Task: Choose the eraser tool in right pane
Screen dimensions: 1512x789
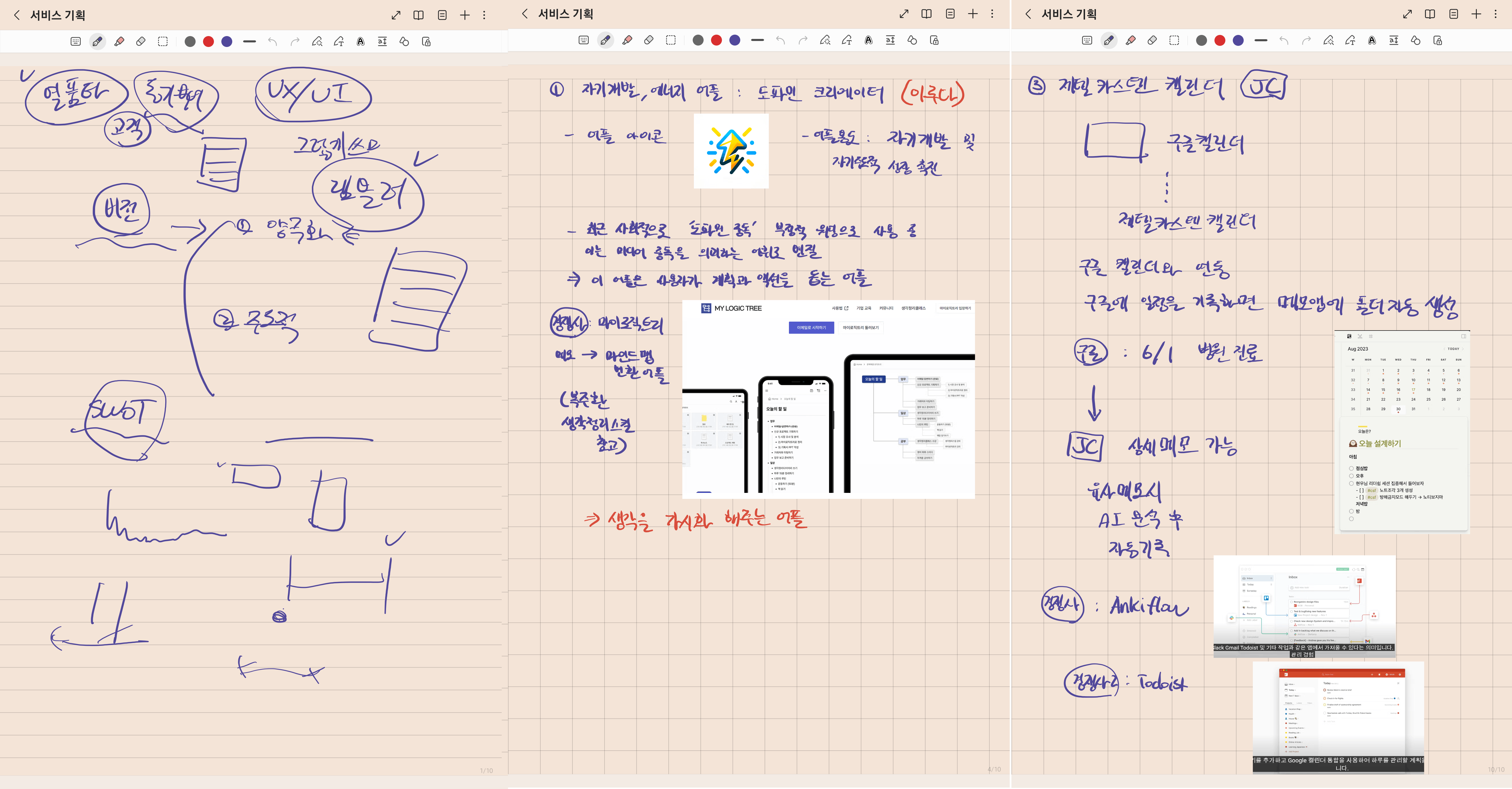Action: click(x=1152, y=40)
